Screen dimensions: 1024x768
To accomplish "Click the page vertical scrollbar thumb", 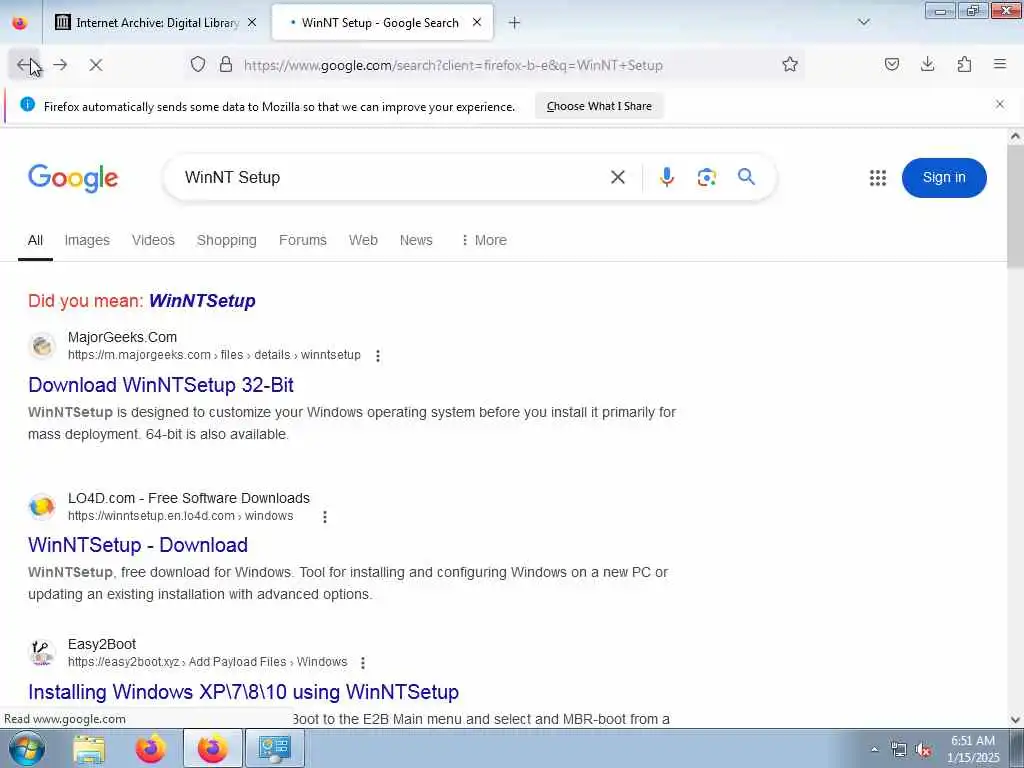I will (1016, 206).
